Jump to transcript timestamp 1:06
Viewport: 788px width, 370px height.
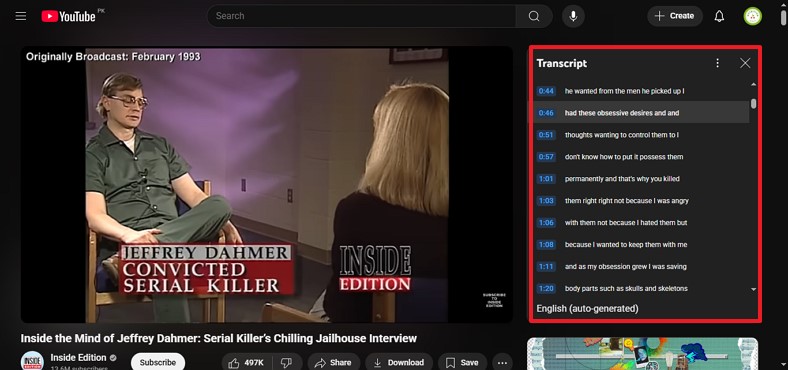click(x=546, y=223)
